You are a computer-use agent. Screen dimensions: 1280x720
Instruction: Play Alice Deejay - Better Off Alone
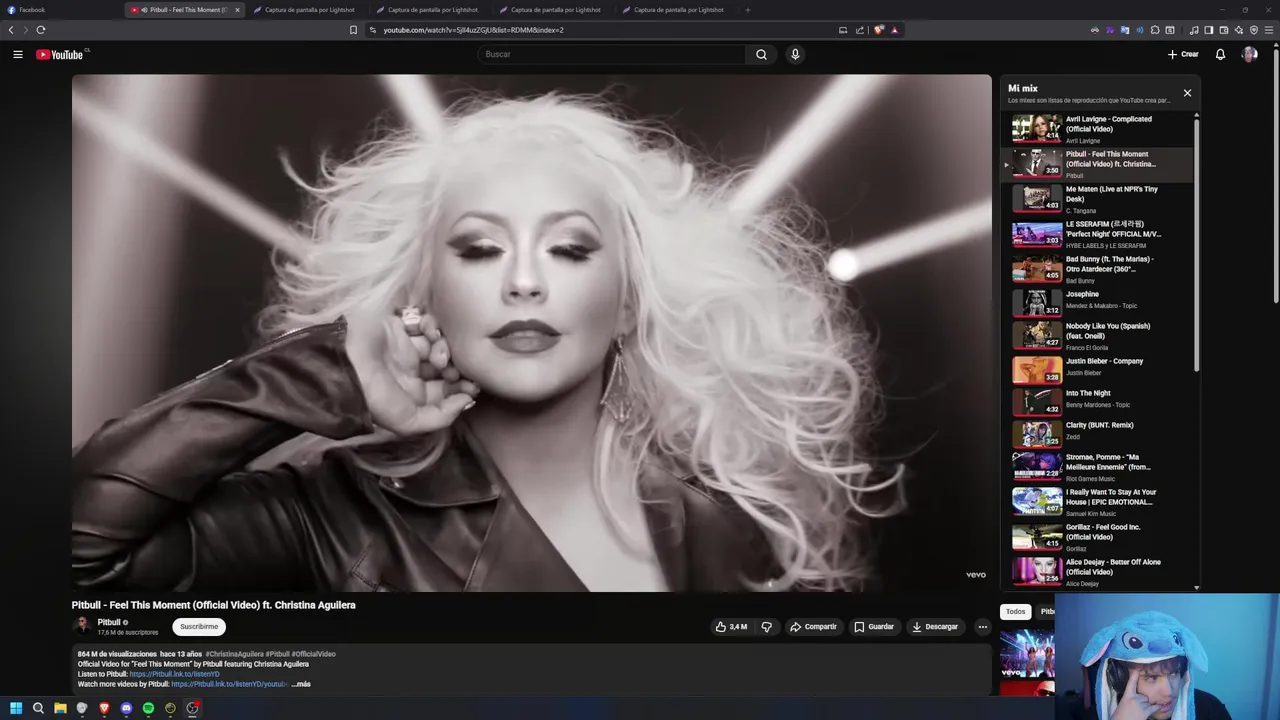point(1098,572)
